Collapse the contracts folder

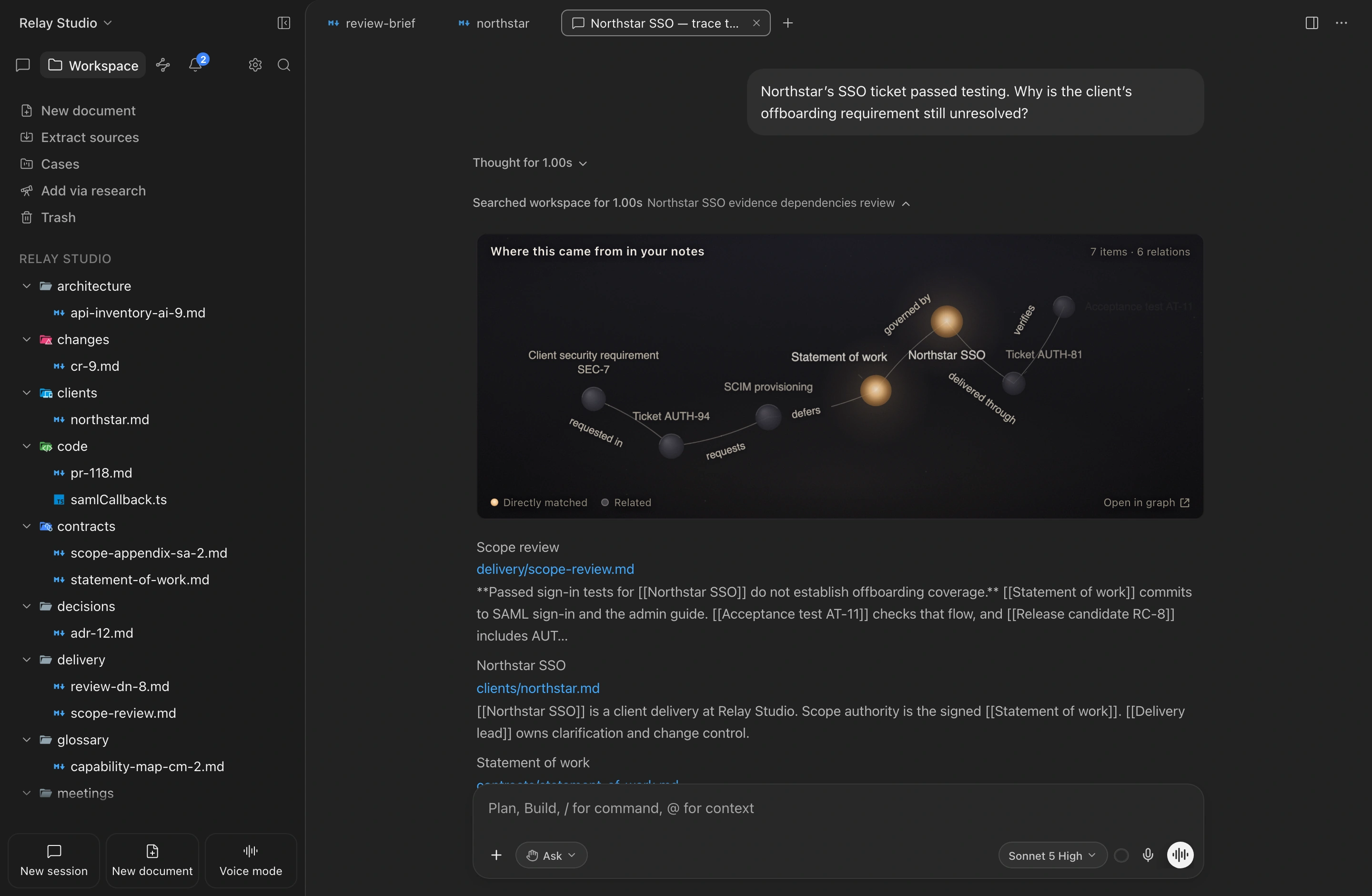click(x=27, y=527)
